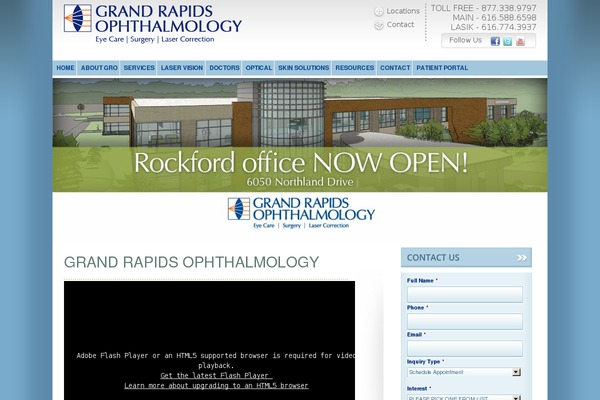Open the Facebook icon in Follow Us

coord(495,41)
